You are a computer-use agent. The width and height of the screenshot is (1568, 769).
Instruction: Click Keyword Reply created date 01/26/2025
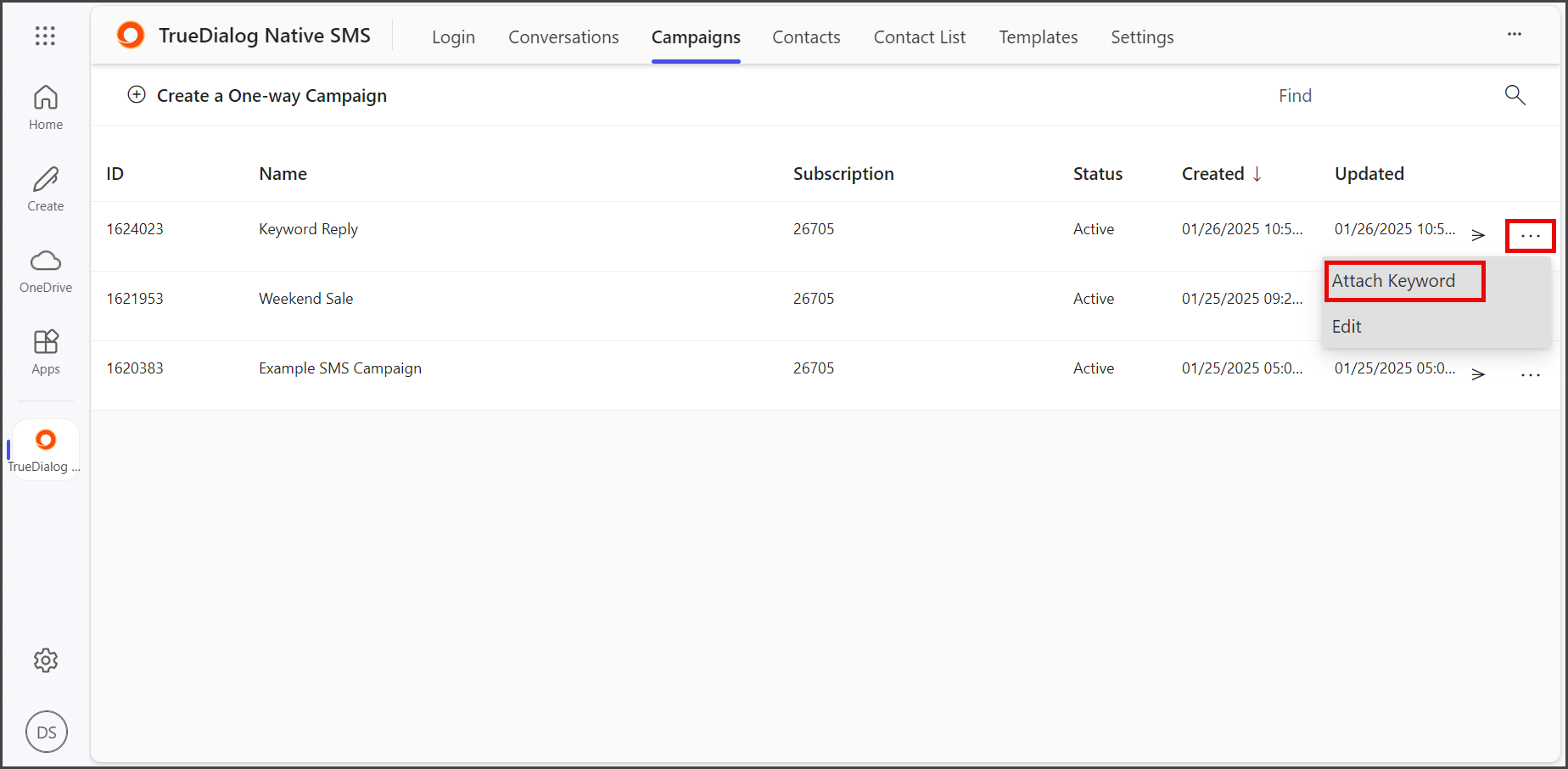[x=1242, y=229]
